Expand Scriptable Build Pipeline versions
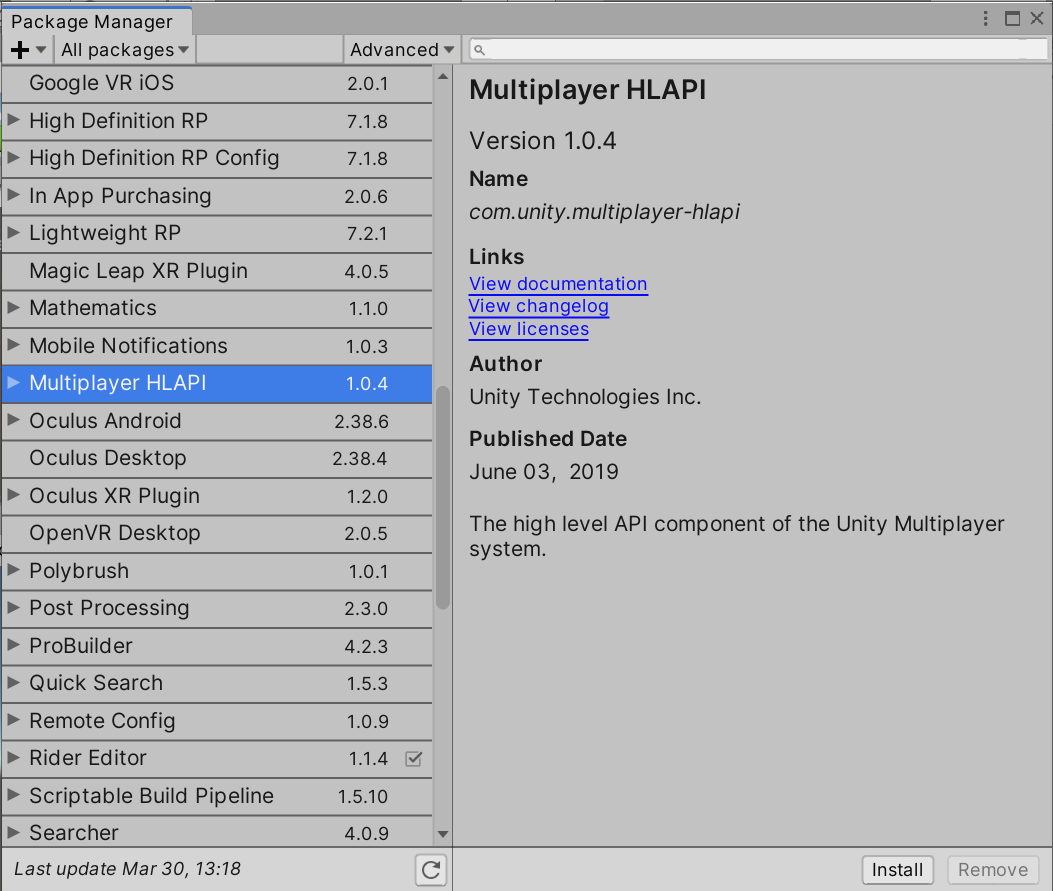 click(x=13, y=795)
